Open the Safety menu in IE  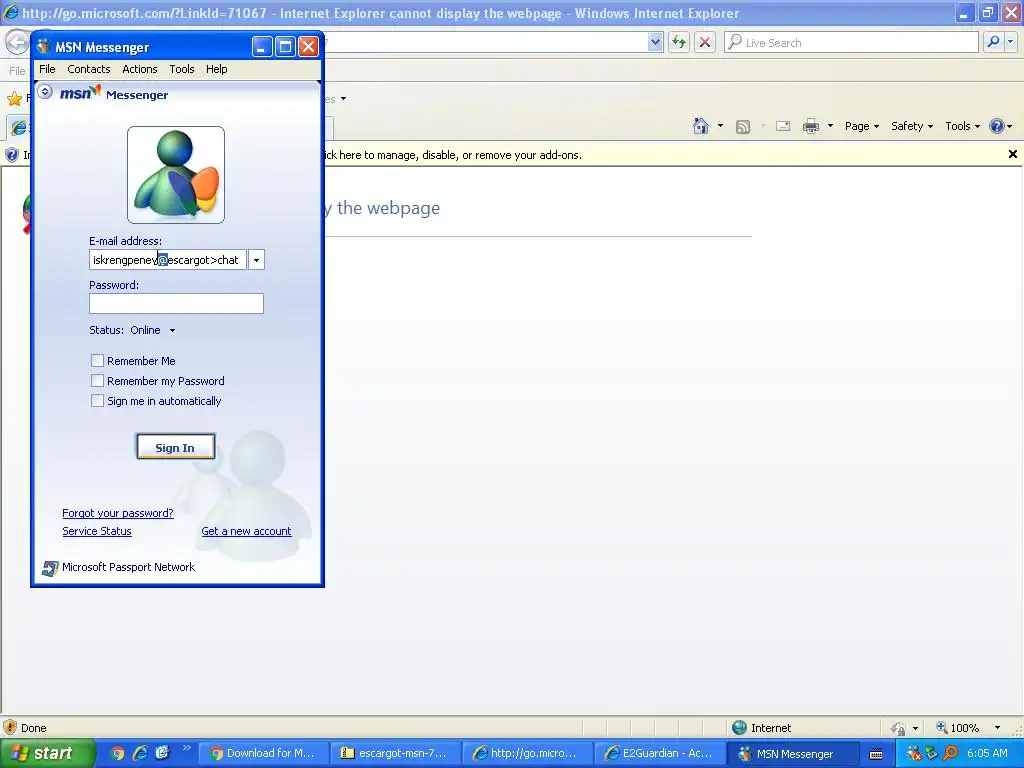click(x=912, y=126)
